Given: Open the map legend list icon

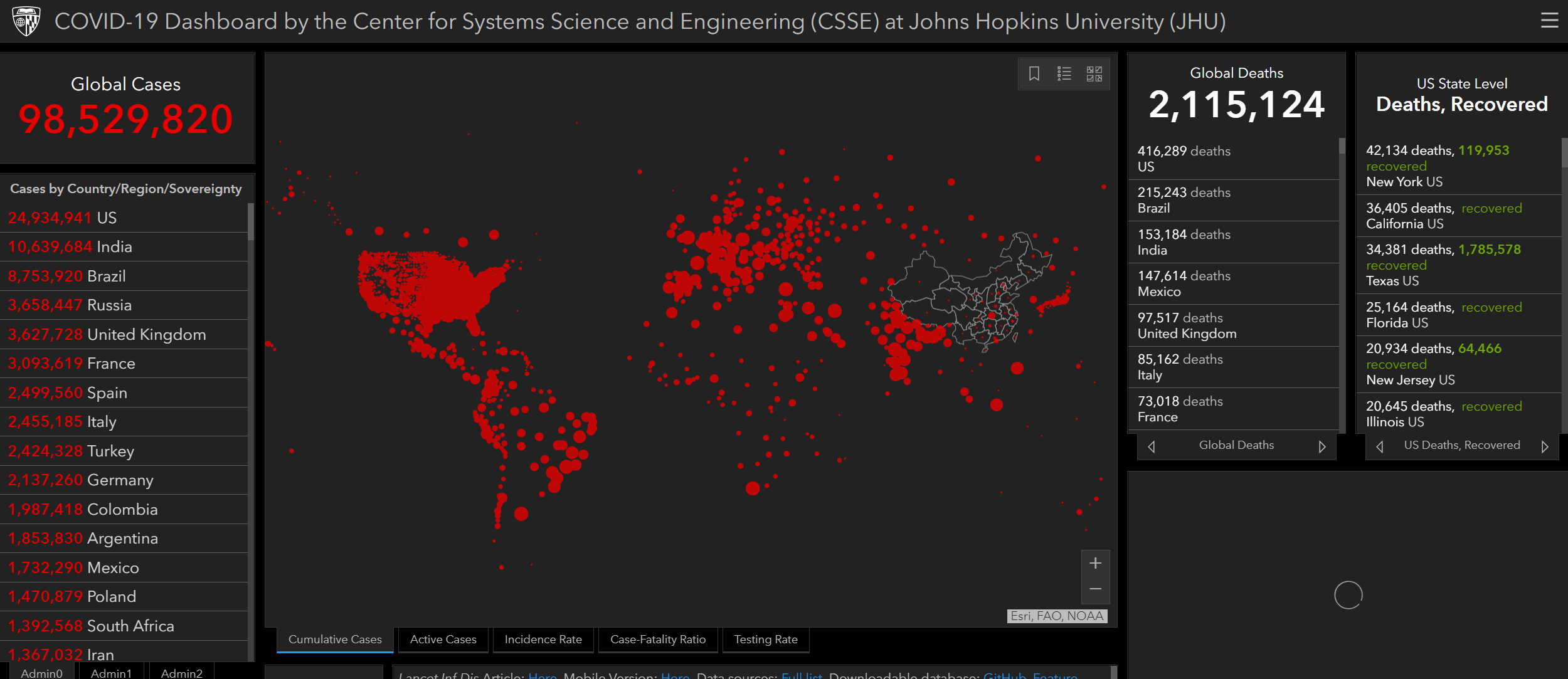Looking at the screenshot, I should [1064, 74].
